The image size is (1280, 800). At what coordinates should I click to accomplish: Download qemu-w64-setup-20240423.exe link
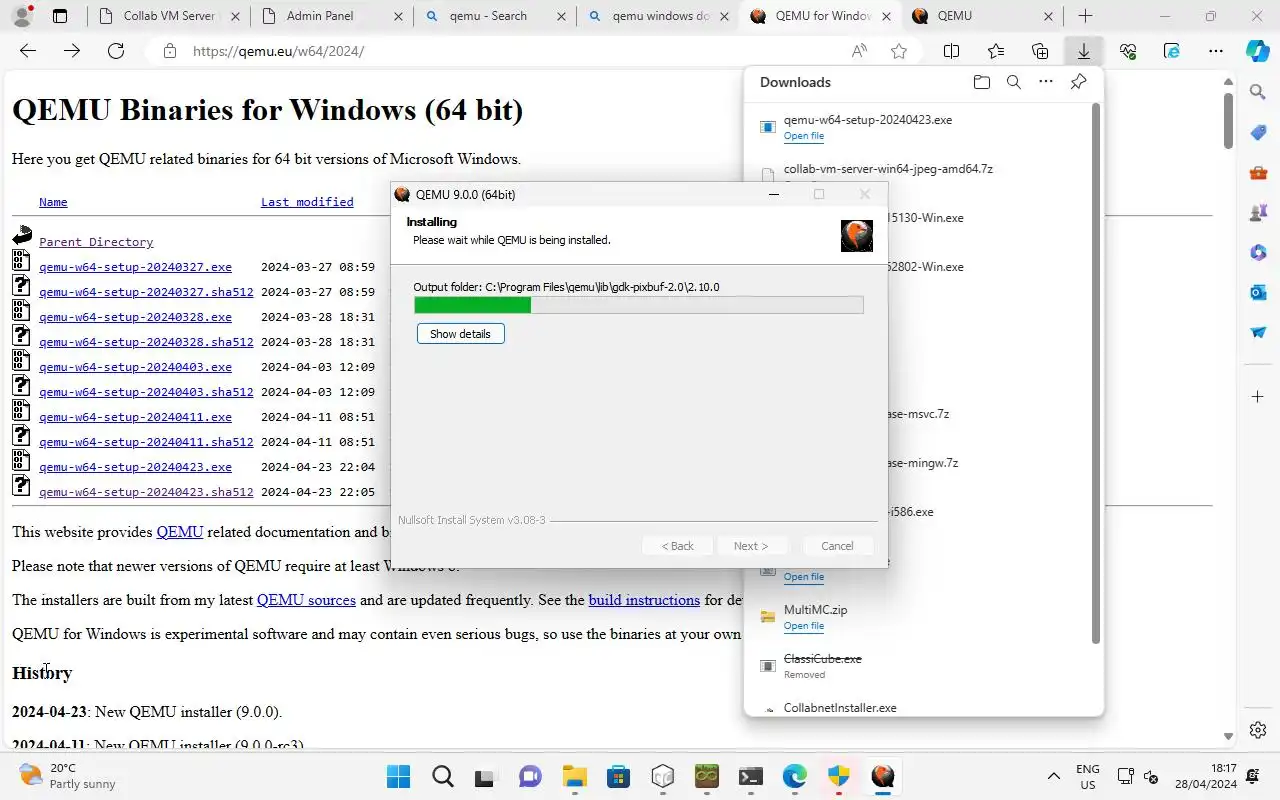135,467
